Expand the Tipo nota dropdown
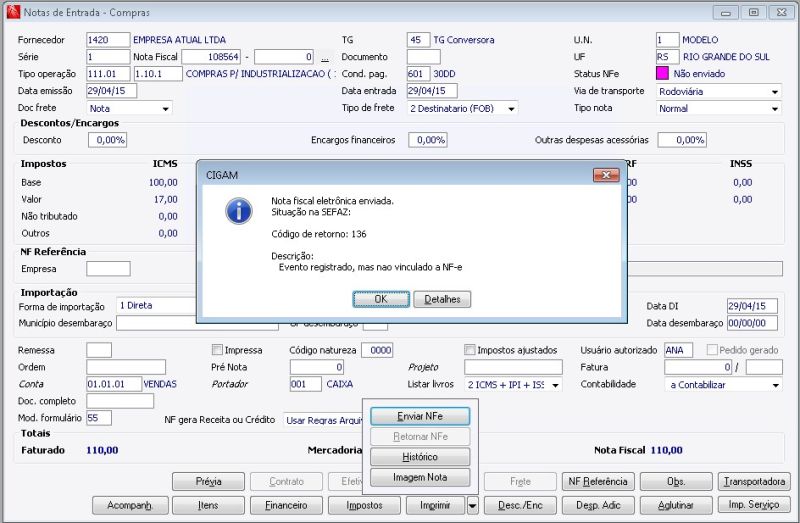 tap(718, 108)
